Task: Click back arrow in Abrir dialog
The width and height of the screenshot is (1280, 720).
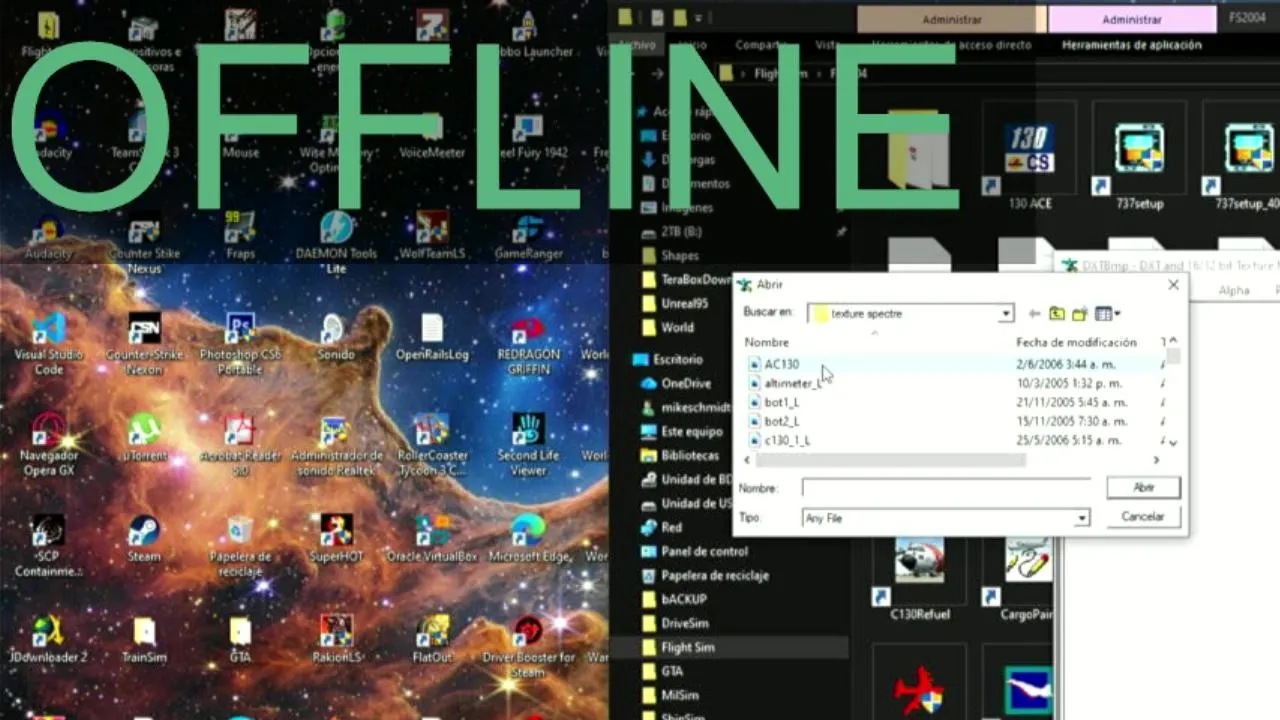Action: (x=1035, y=314)
